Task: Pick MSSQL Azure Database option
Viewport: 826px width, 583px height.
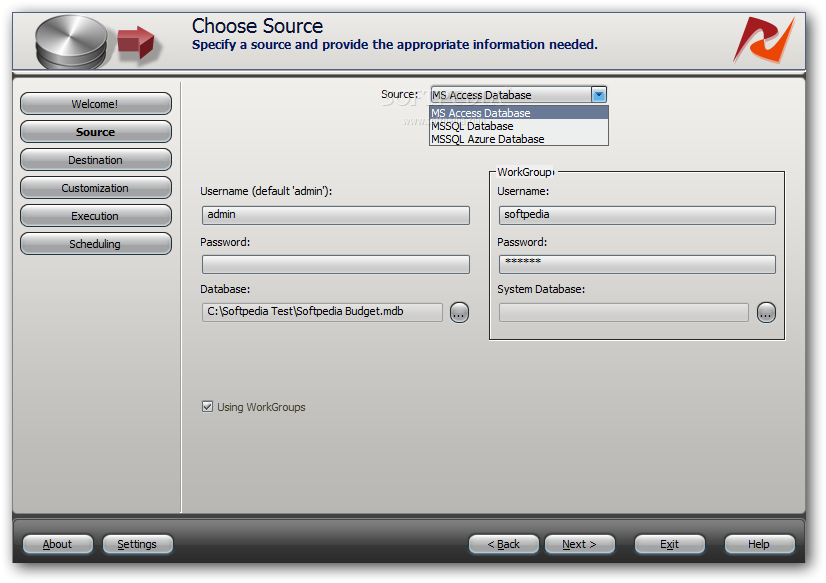Action: pyautogui.click(x=519, y=139)
